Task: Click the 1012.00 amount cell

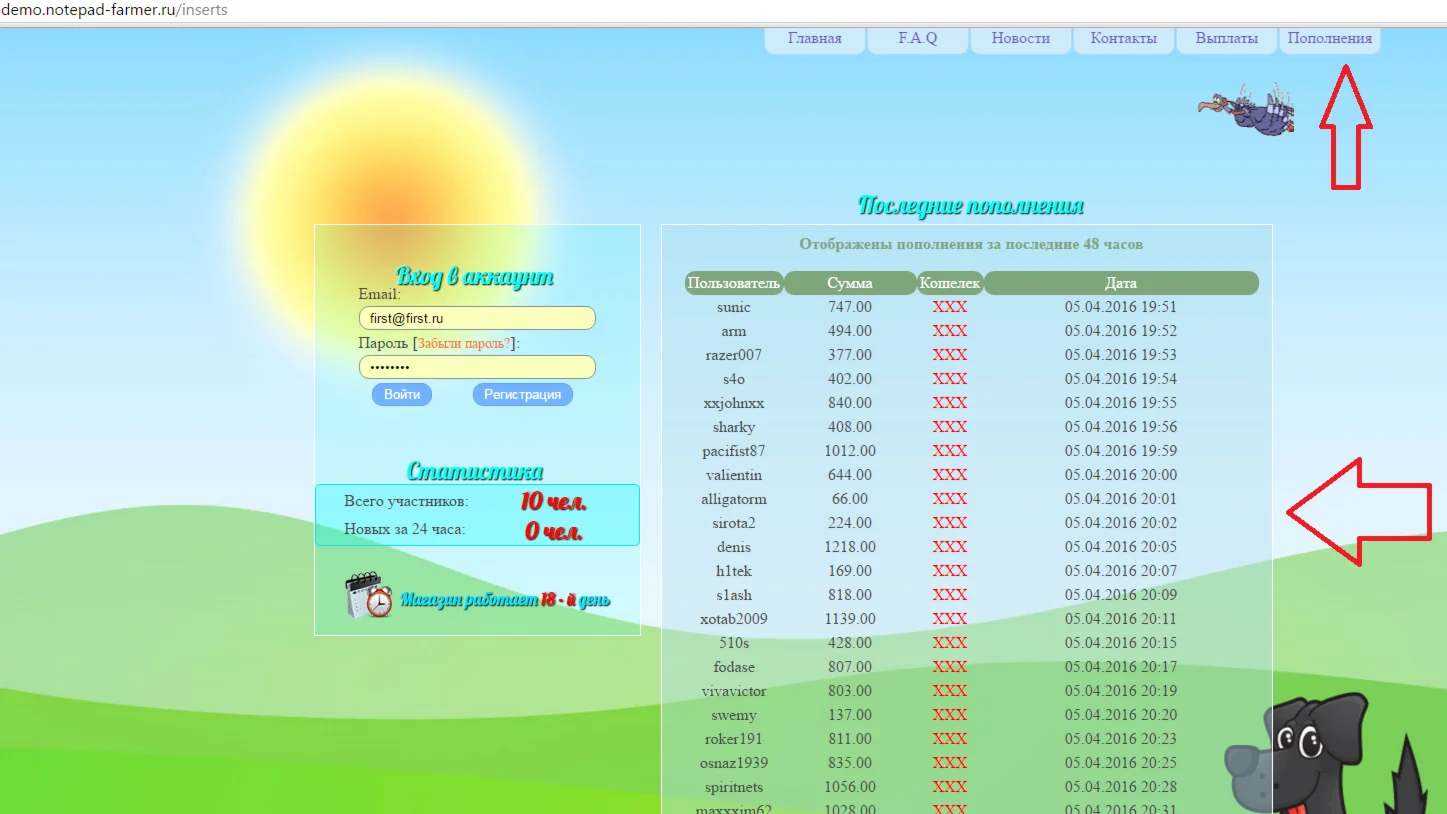Action: 850,451
